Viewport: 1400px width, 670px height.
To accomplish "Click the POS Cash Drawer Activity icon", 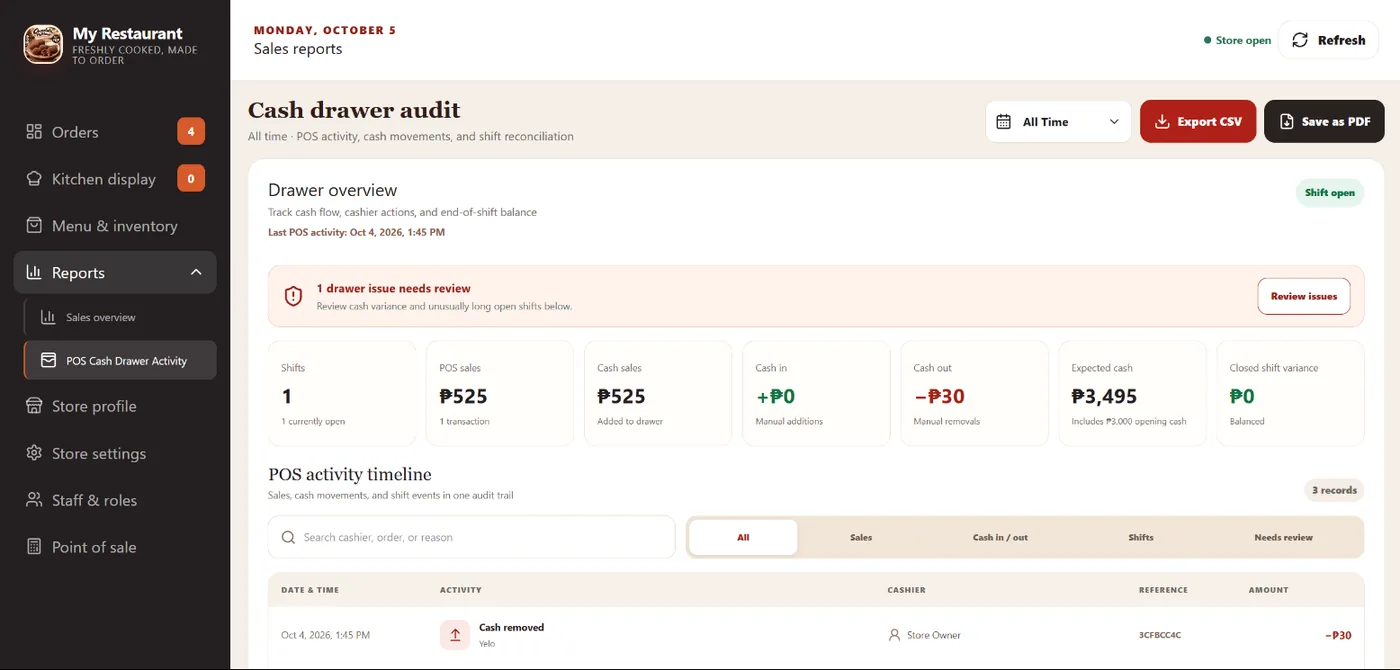I will point(48,360).
